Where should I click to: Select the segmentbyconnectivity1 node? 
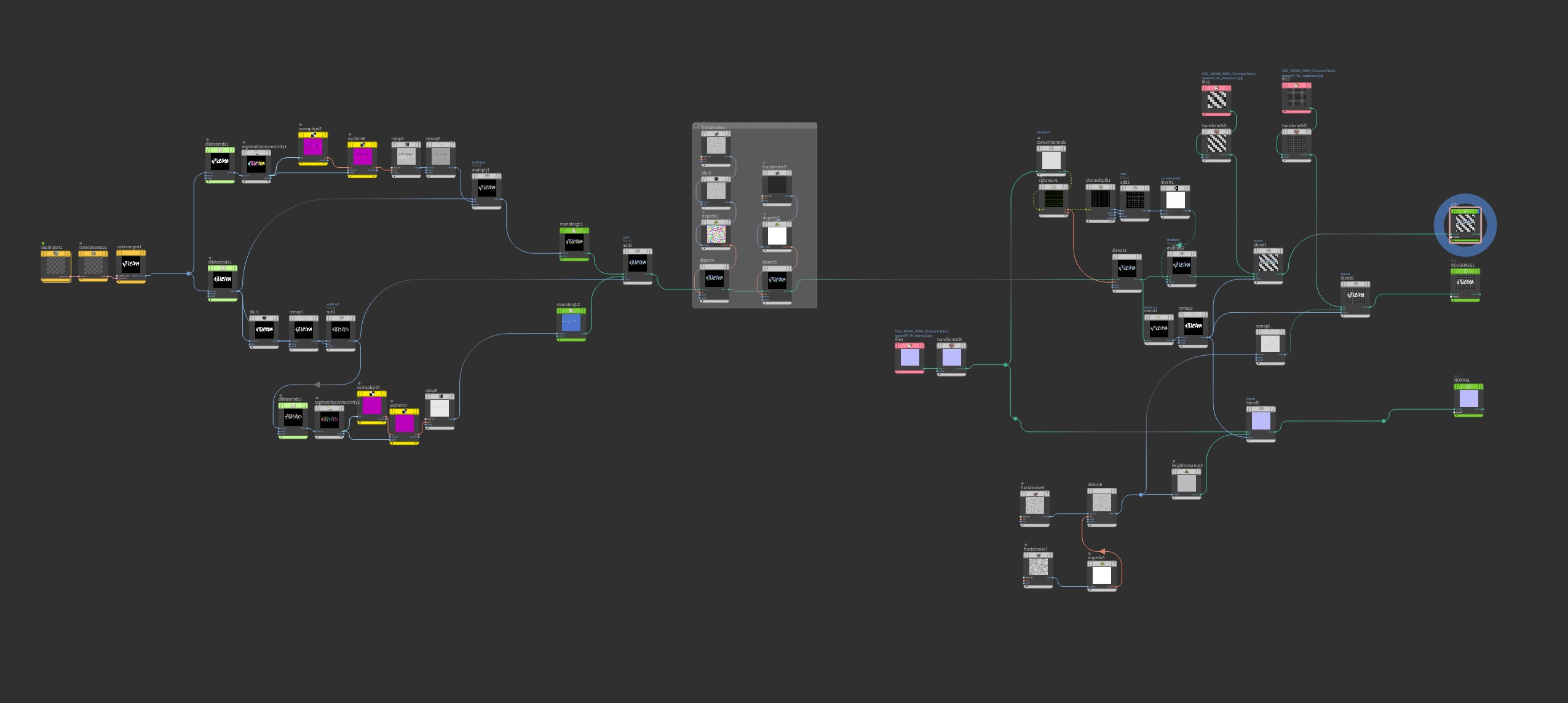pos(256,166)
